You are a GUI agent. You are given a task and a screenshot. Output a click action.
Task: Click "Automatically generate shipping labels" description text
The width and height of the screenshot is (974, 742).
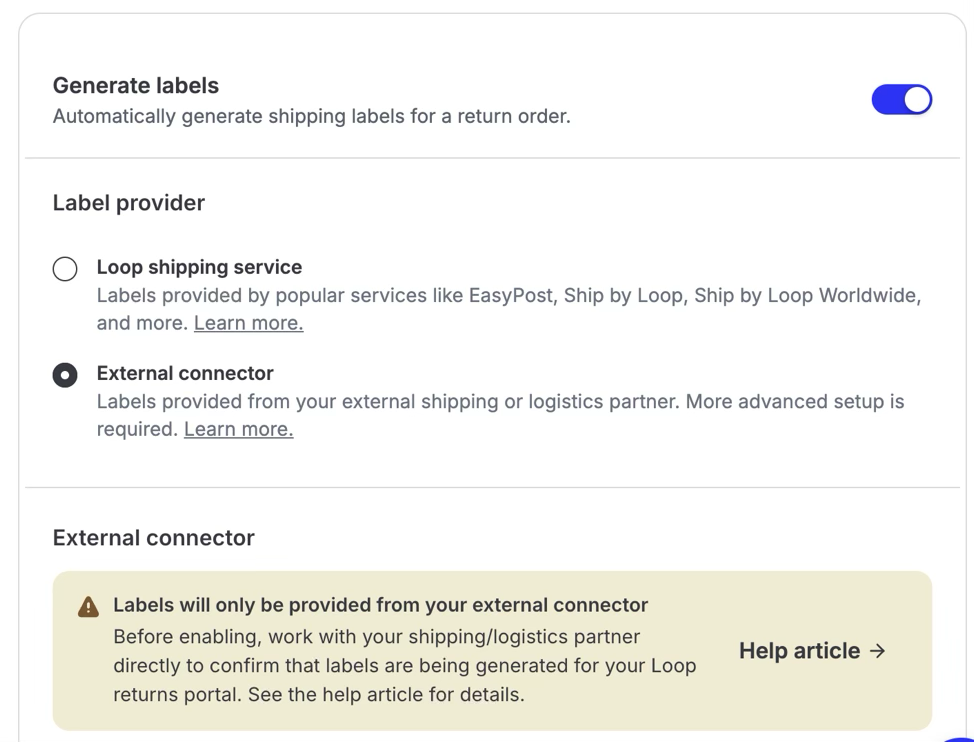[311, 116]
